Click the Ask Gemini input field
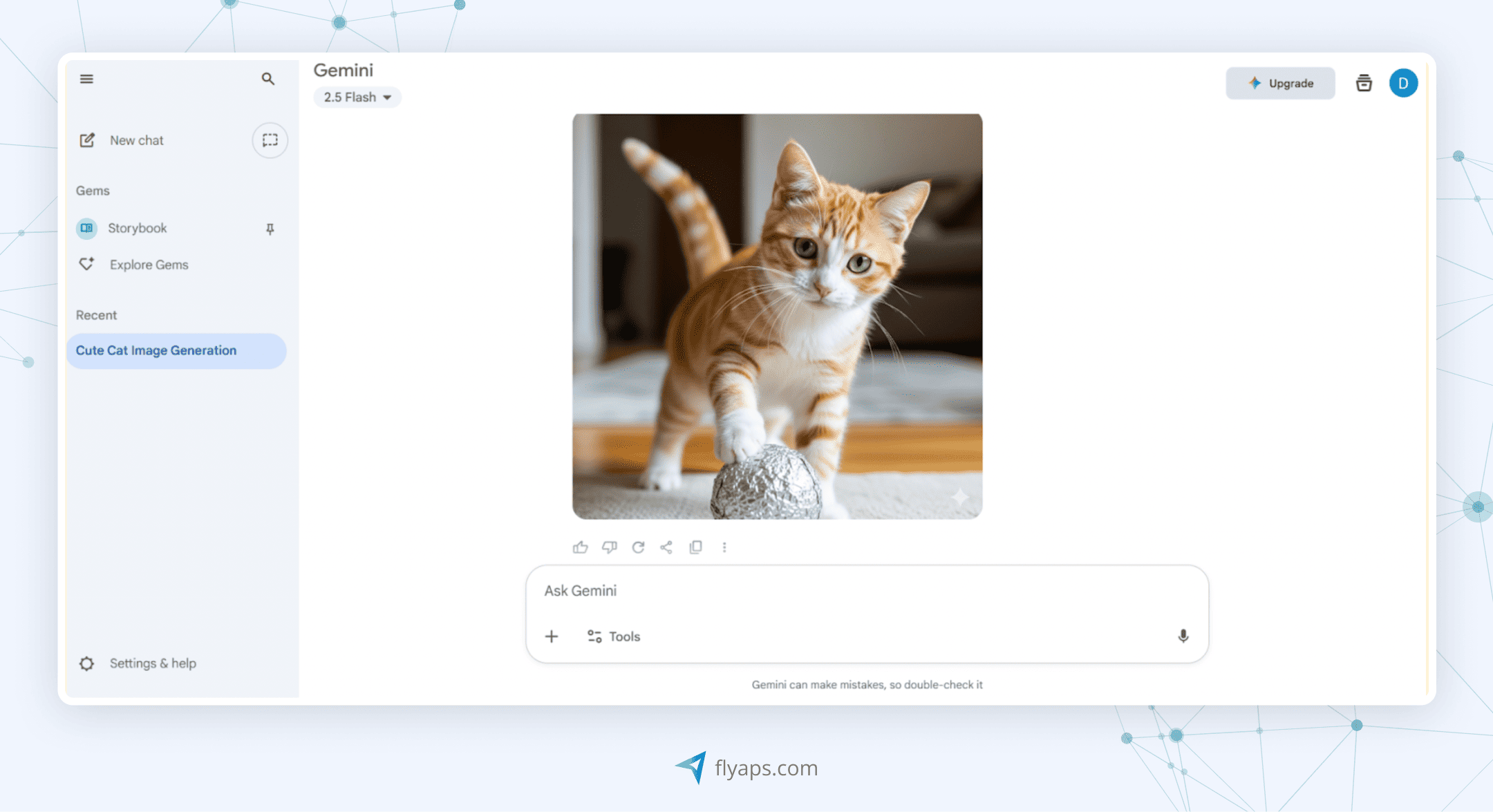Screen dimensions: 1493x812 (829, 591)
